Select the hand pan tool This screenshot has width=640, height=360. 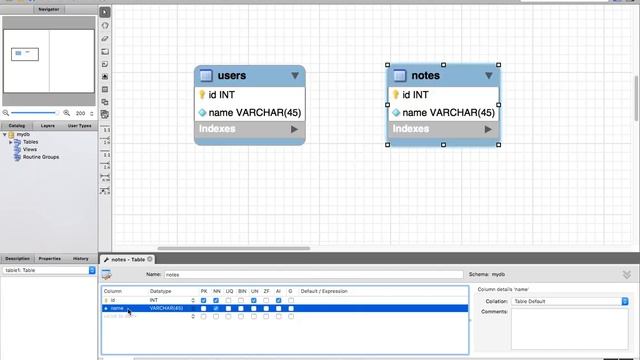pos(105,25)
